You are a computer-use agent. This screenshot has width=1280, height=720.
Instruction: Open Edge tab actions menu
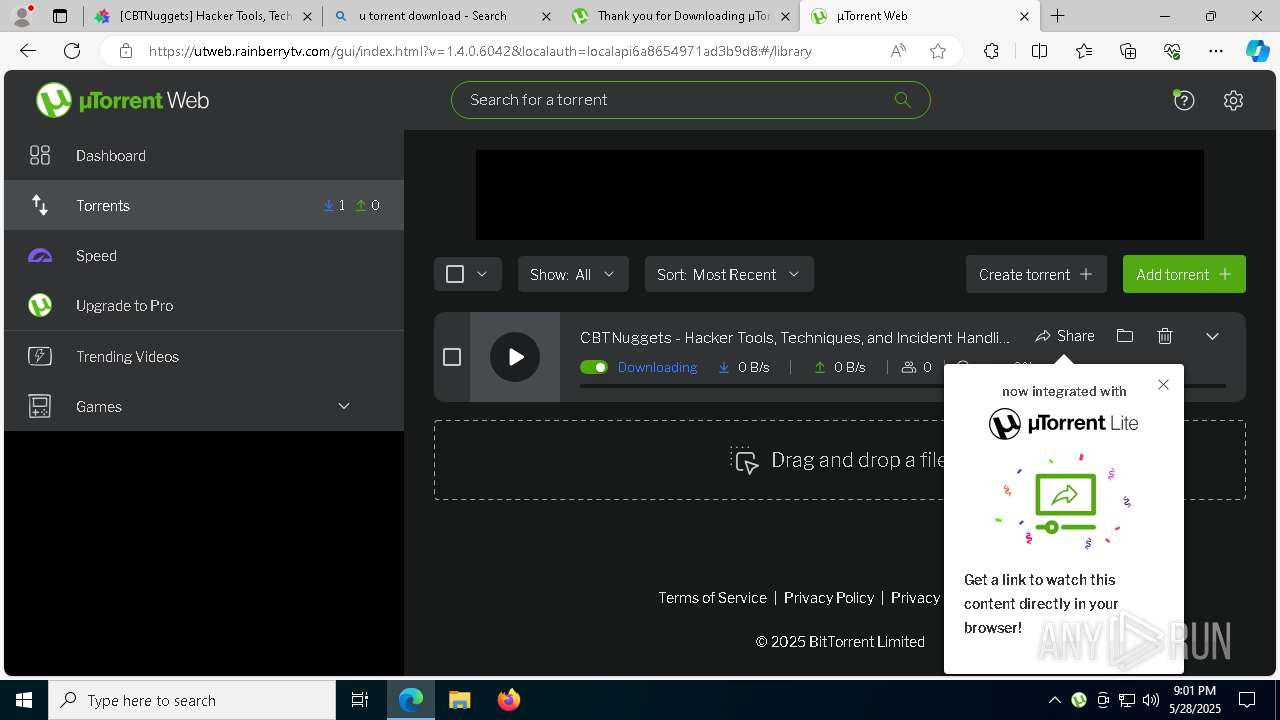pyautogui.click(x=60, y=16)
